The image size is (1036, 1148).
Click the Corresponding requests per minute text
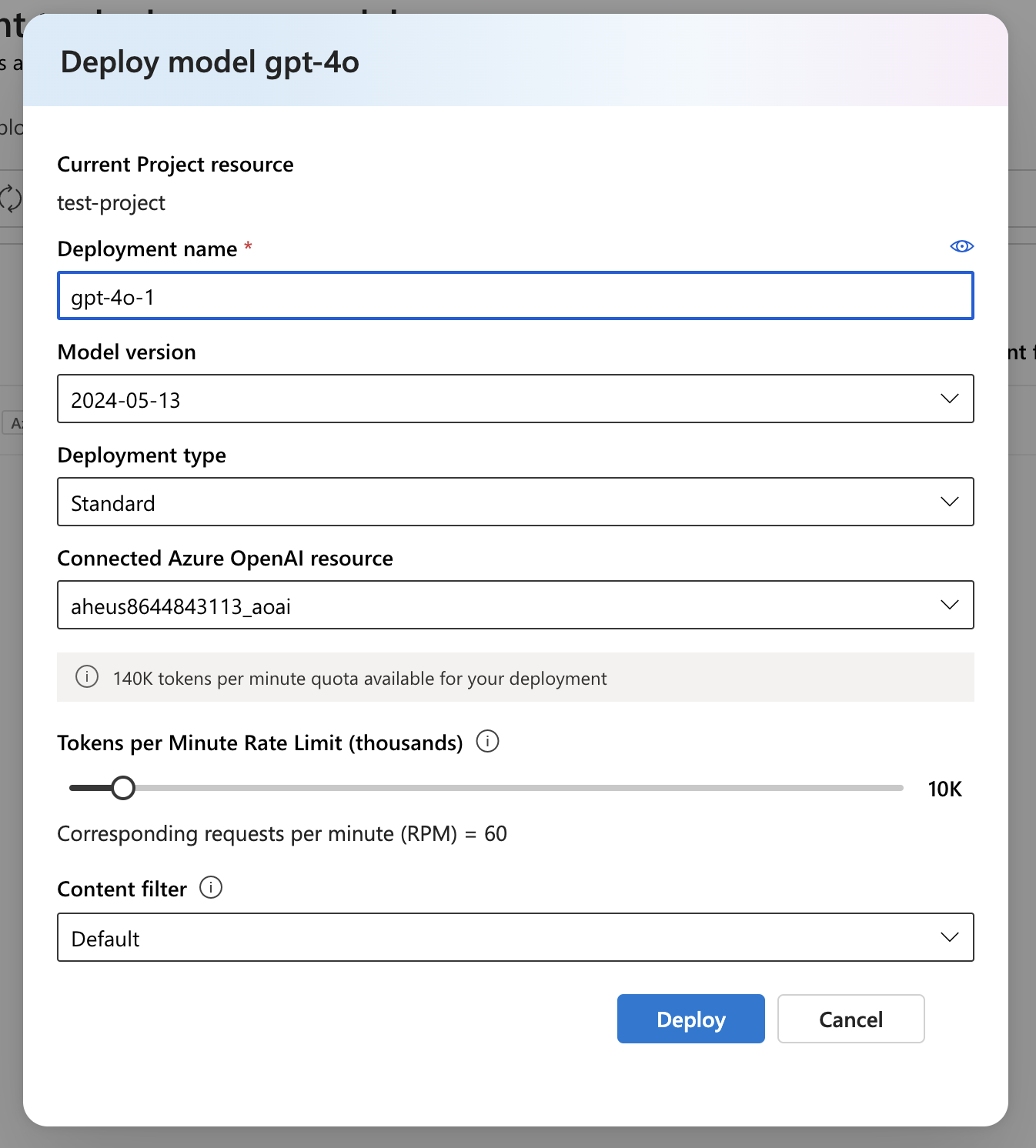(282, 834)
